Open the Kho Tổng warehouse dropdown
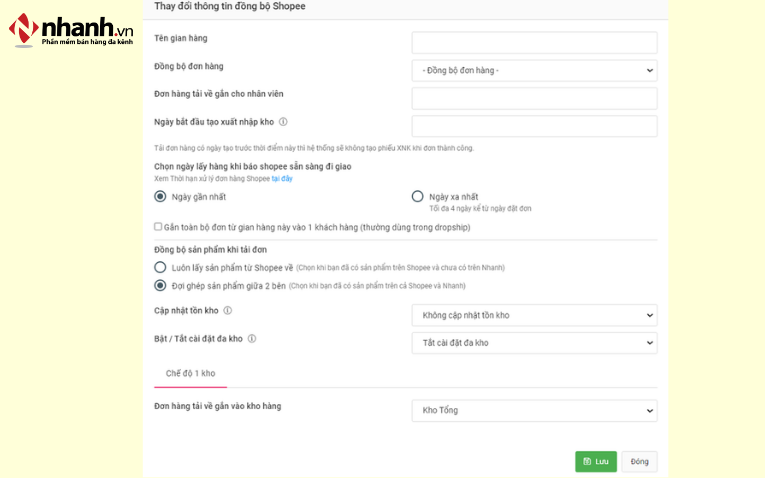Screen dimensions: 765x478 pos(534,410)
